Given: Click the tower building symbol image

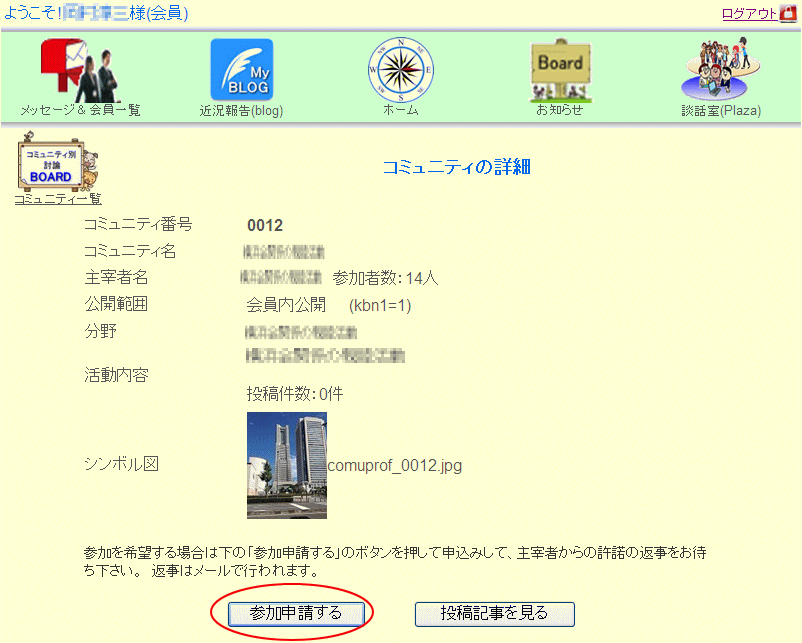Looking at the screenshot, I should tap(286, 465).
